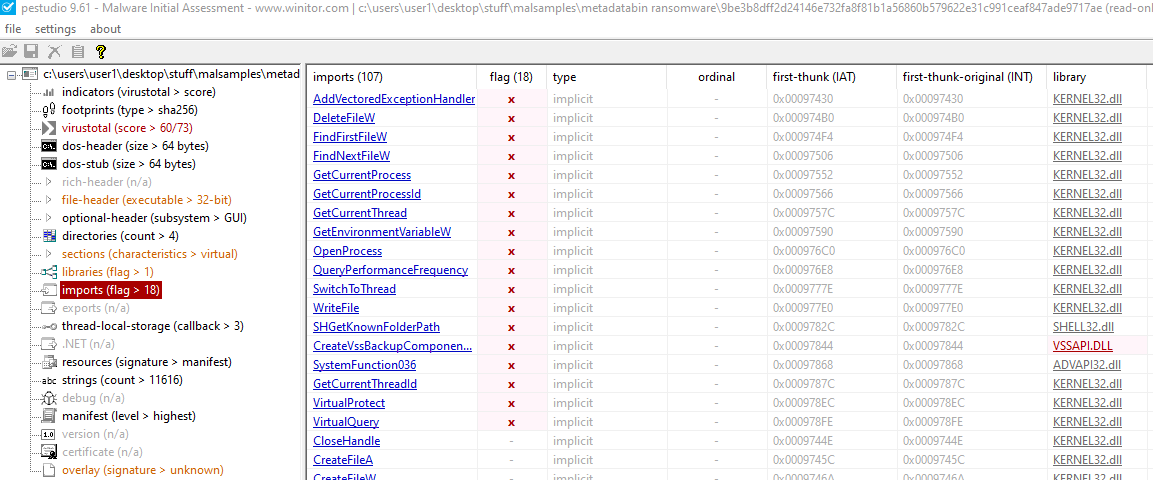Click the thread-local-storage key icon

point(49,326)
